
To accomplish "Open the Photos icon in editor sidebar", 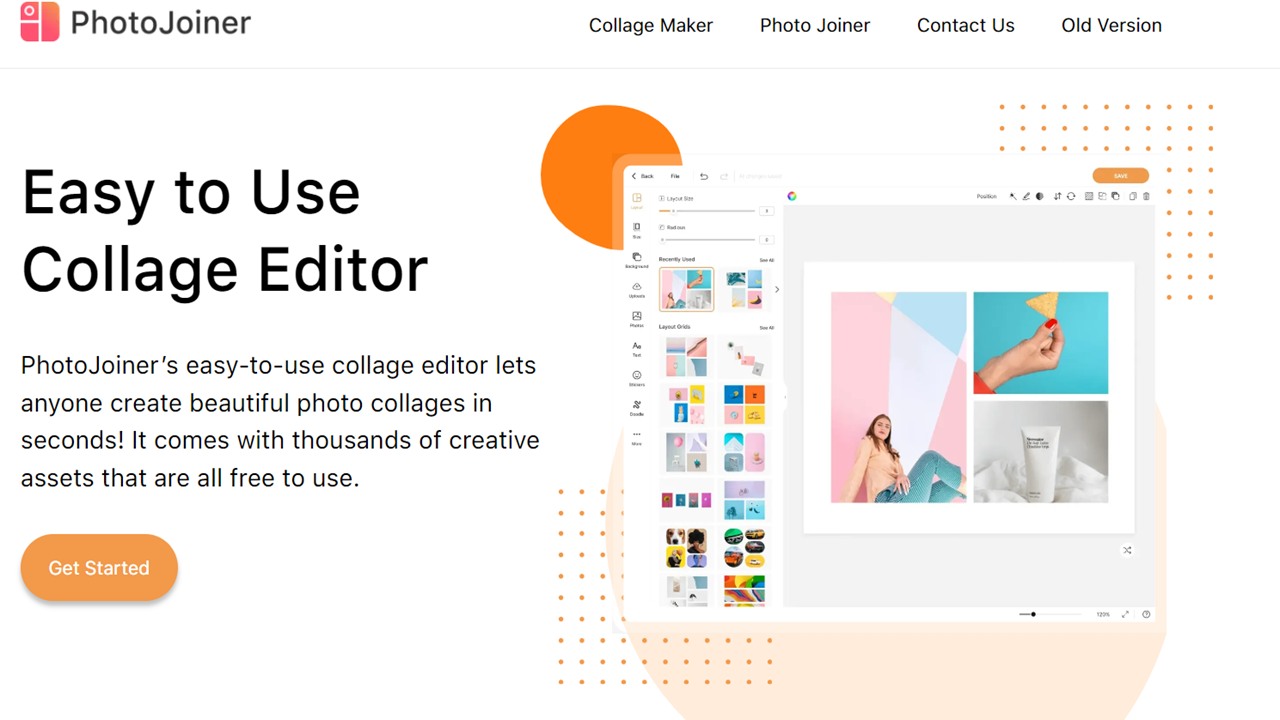I will [x=637, y=316].
